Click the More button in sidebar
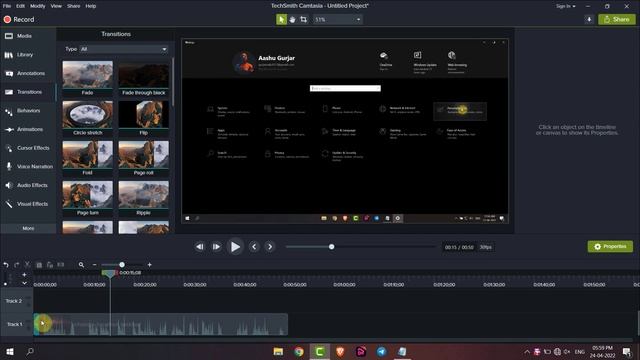The image size is (640, 360). [x=28, y=228]
